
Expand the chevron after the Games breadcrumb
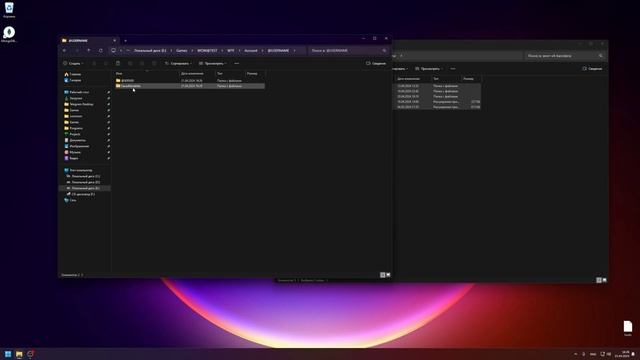[x=192, y=51]
